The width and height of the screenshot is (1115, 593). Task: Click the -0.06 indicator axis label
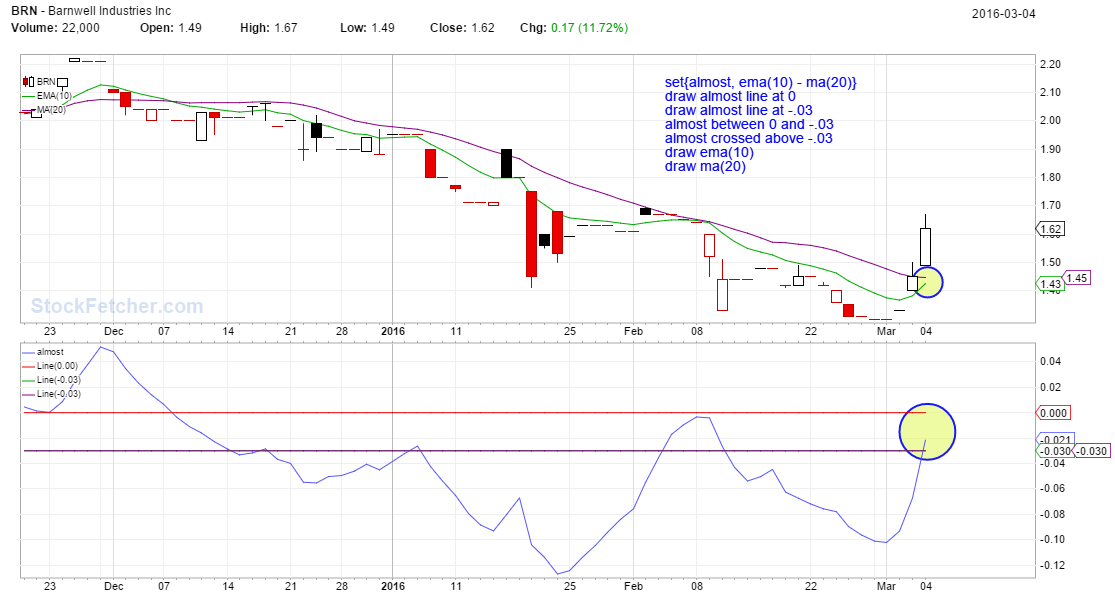(1052, 488)
